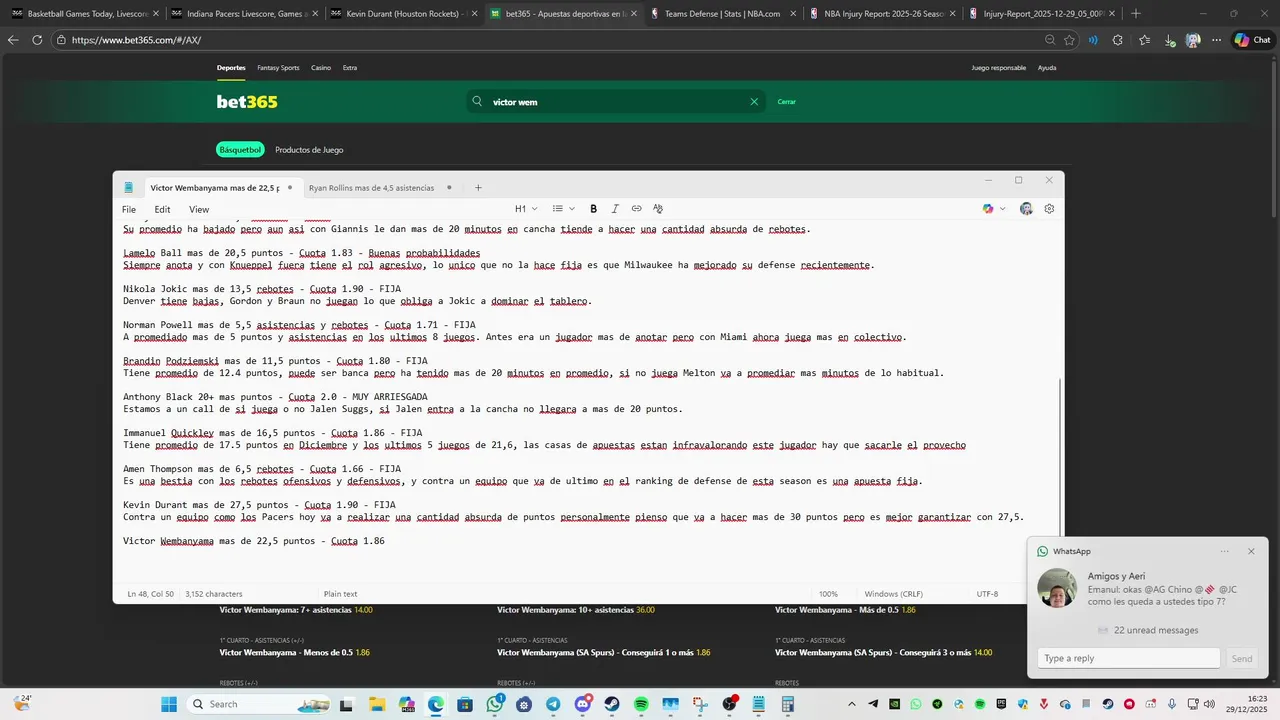Switch to Kevin Durant browser tab

[x=403, y=14]
